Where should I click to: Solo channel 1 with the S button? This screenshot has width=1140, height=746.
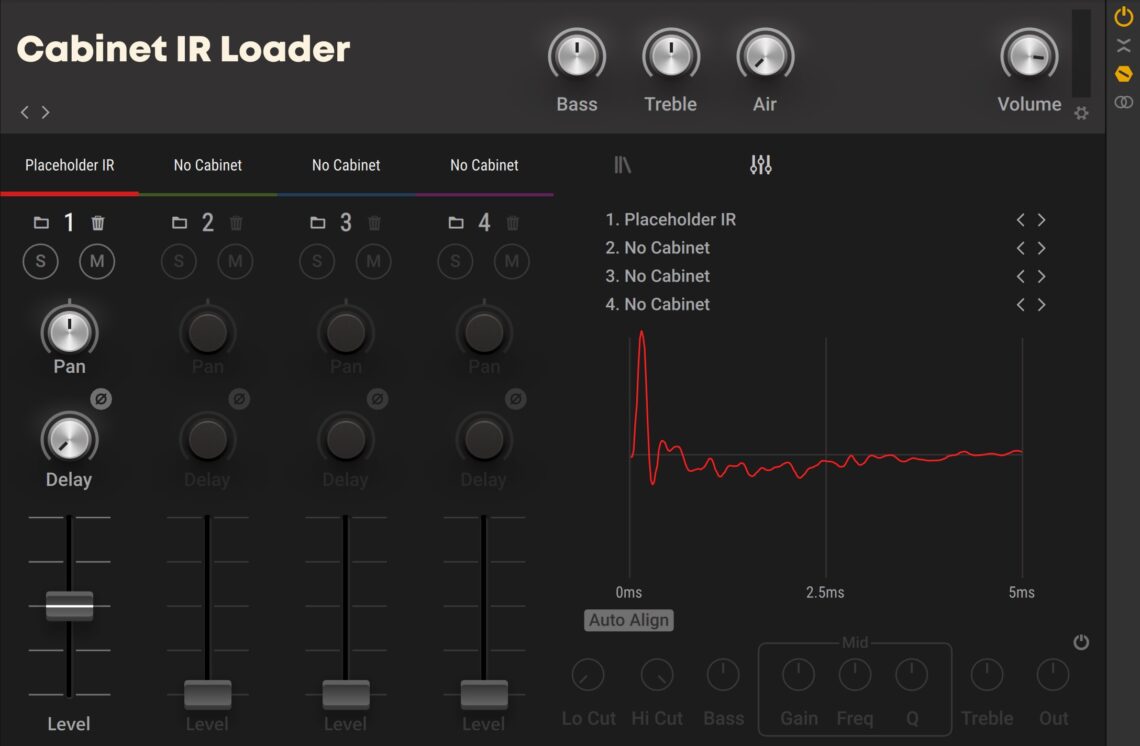click(x=41, y=261)
